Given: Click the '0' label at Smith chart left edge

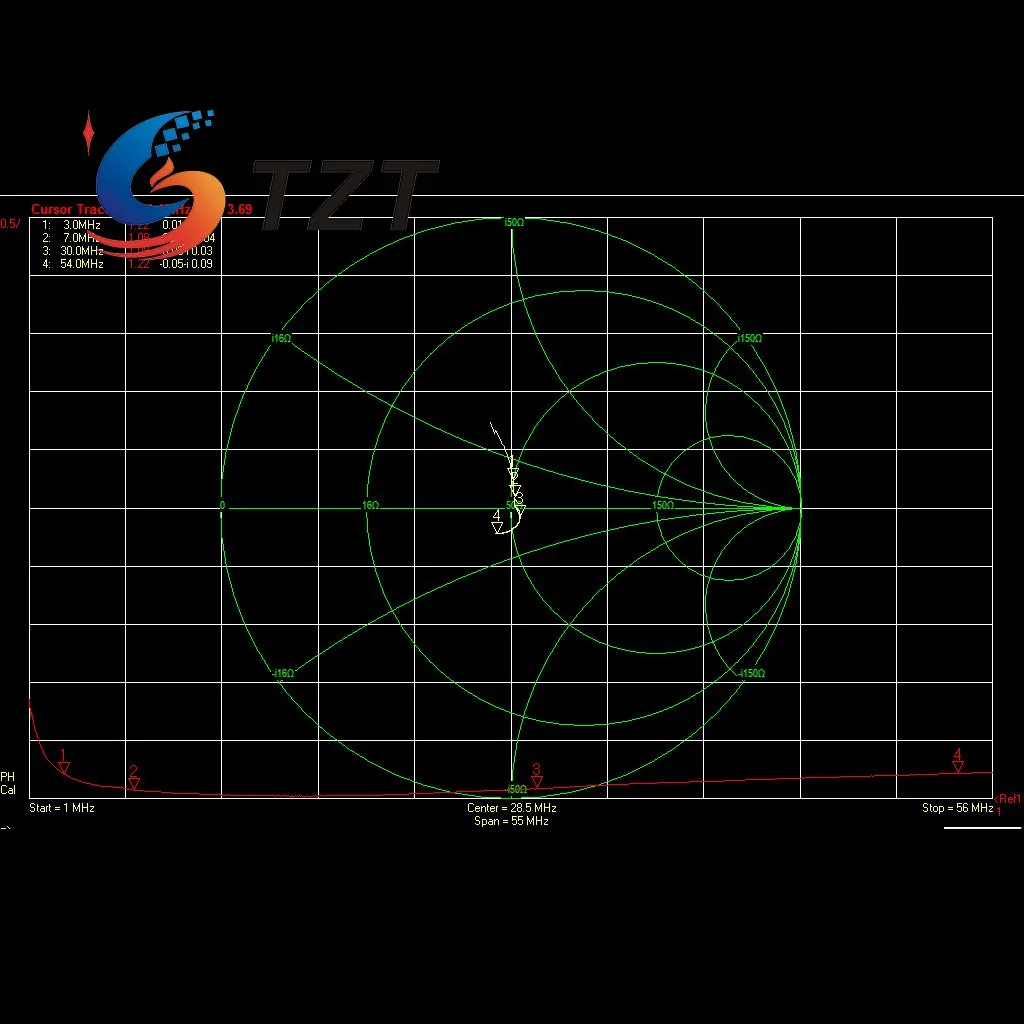Looking at the screenshot, I should pyautogui.click(x=223, y=505).
